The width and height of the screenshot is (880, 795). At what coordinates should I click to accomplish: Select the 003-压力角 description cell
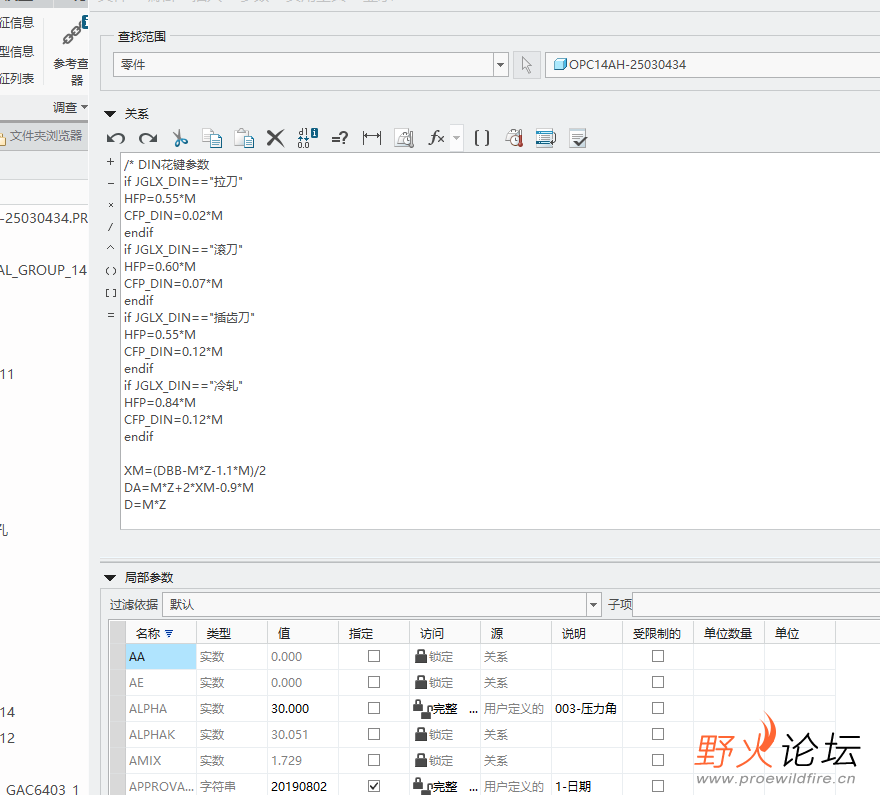(x=586, y=709)
